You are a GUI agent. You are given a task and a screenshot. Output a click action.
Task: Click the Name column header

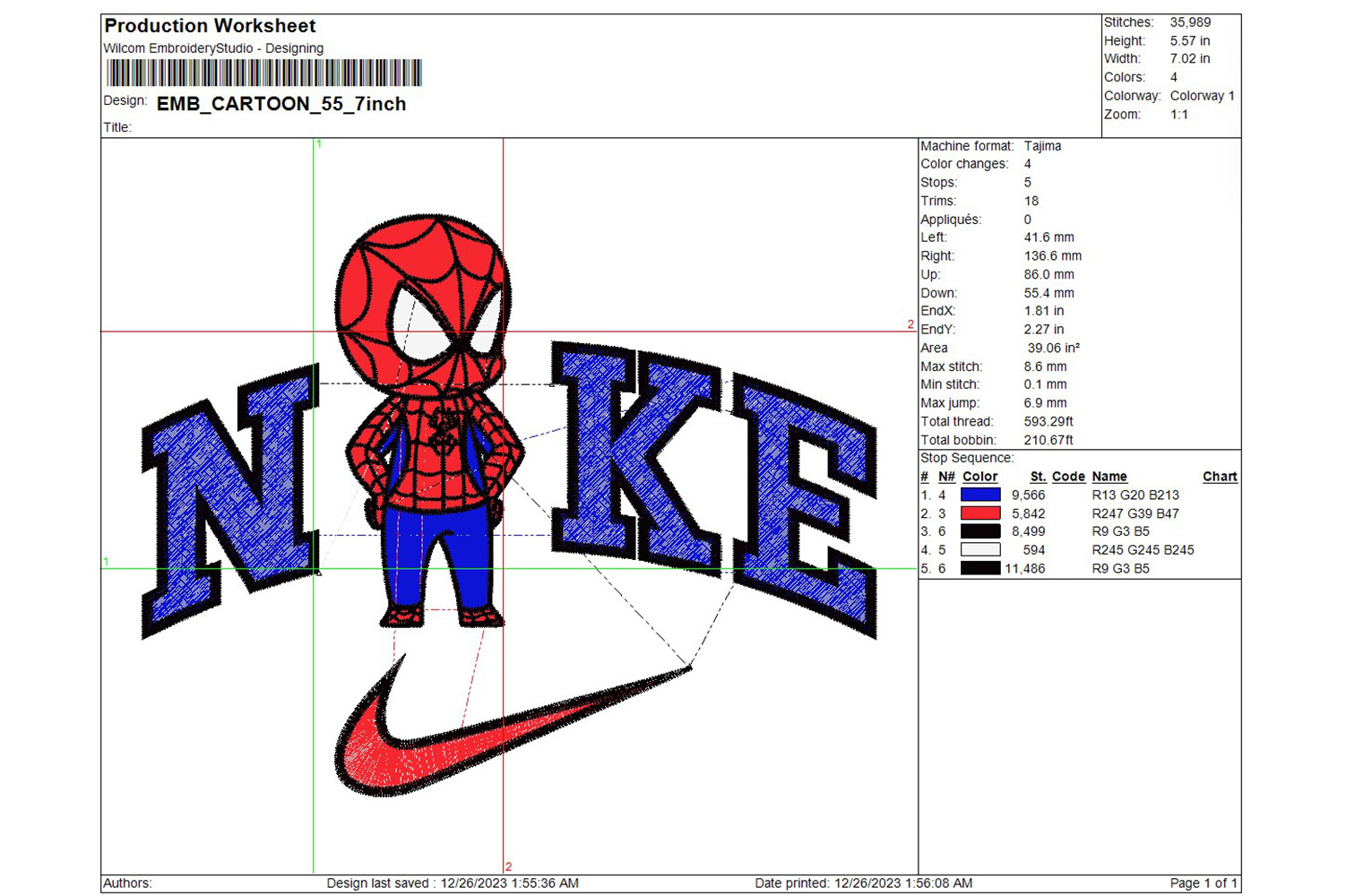click(1109, 477)
